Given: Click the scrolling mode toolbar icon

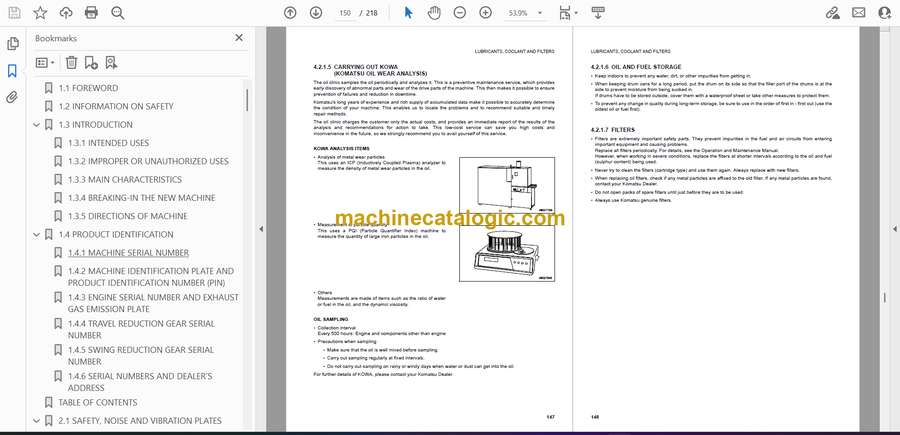Looking at the screenshot, I should pos(598,13).
